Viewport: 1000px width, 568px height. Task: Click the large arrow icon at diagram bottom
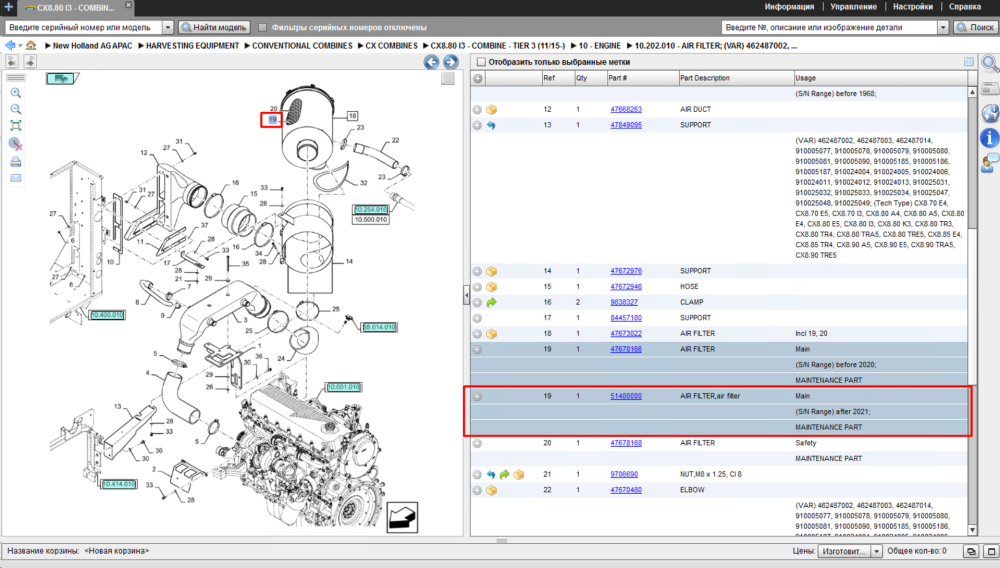(402, 517)
